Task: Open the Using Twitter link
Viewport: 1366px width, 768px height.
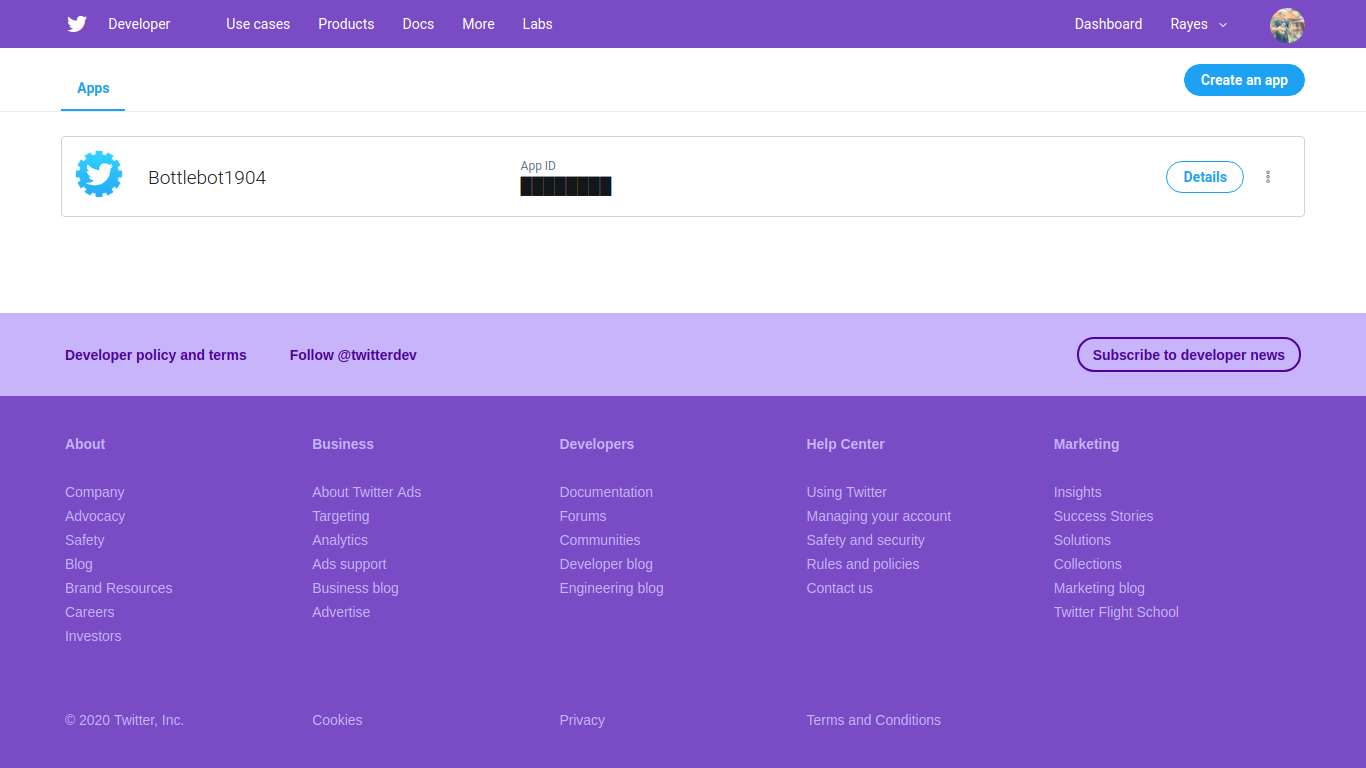Action: (x=847, y=492)
